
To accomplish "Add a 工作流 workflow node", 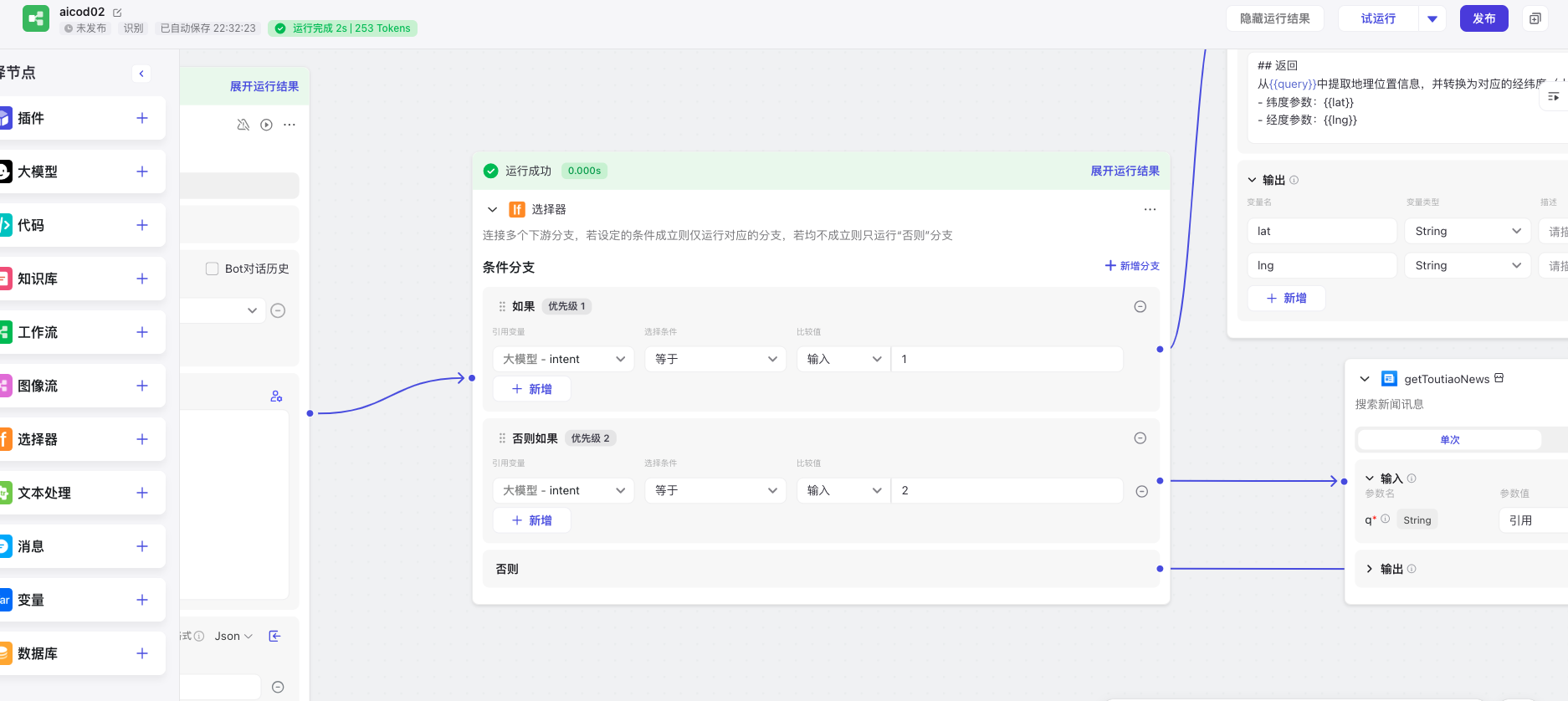I will coord(142,332).
